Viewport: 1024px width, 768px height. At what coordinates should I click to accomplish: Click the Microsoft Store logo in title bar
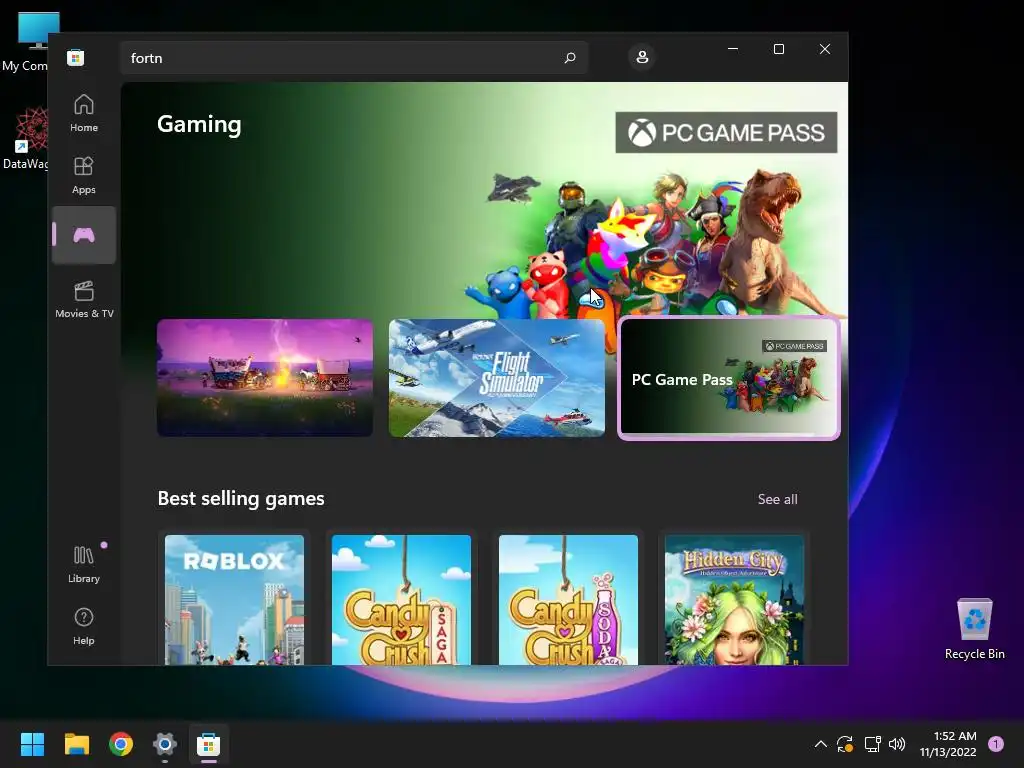75,57
